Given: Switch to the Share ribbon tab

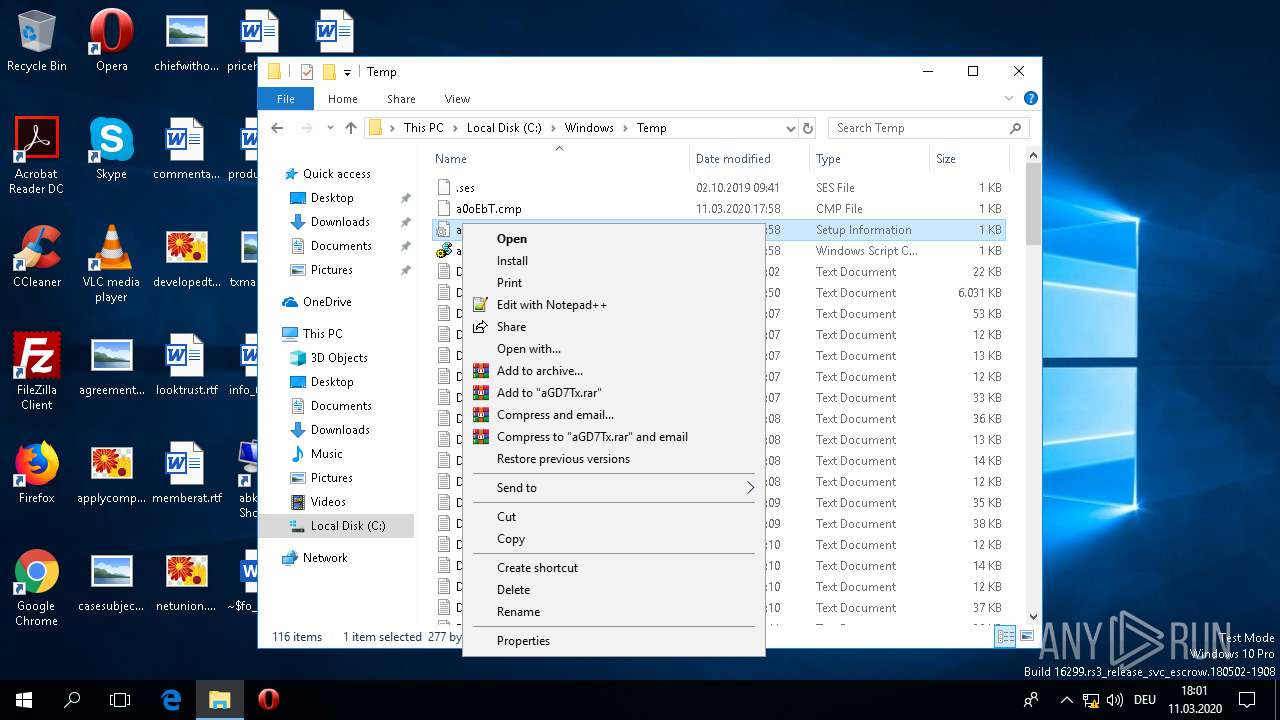Looking at the screenshot, I should pyautogui.click(x=401, y=99).
